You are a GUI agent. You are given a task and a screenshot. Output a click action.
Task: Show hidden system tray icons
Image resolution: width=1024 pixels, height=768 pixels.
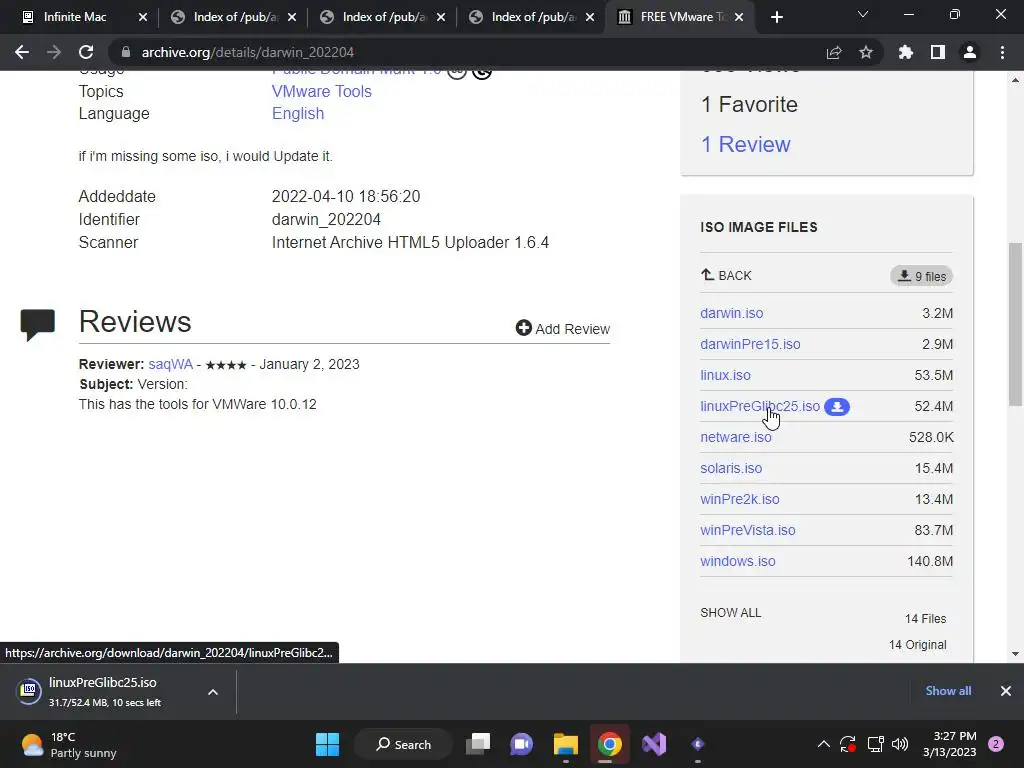pyautogui.click(x=824, y=744)
